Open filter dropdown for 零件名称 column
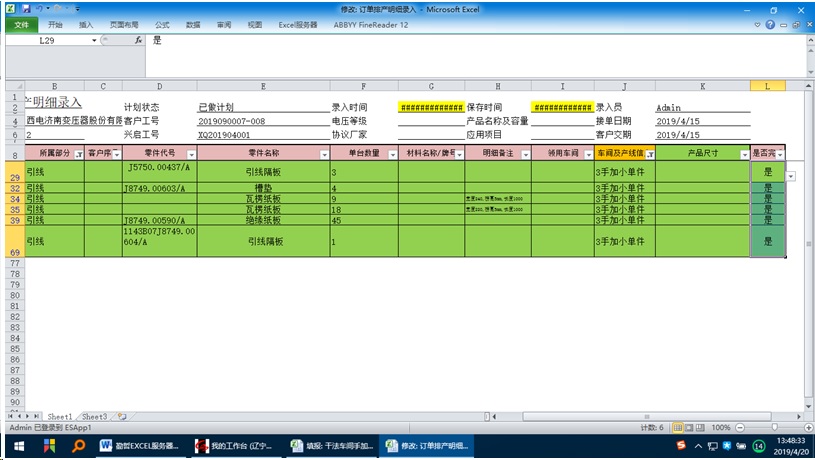This screenshot has width=815, height=460. pyautogui.click(x=324, y=155)
